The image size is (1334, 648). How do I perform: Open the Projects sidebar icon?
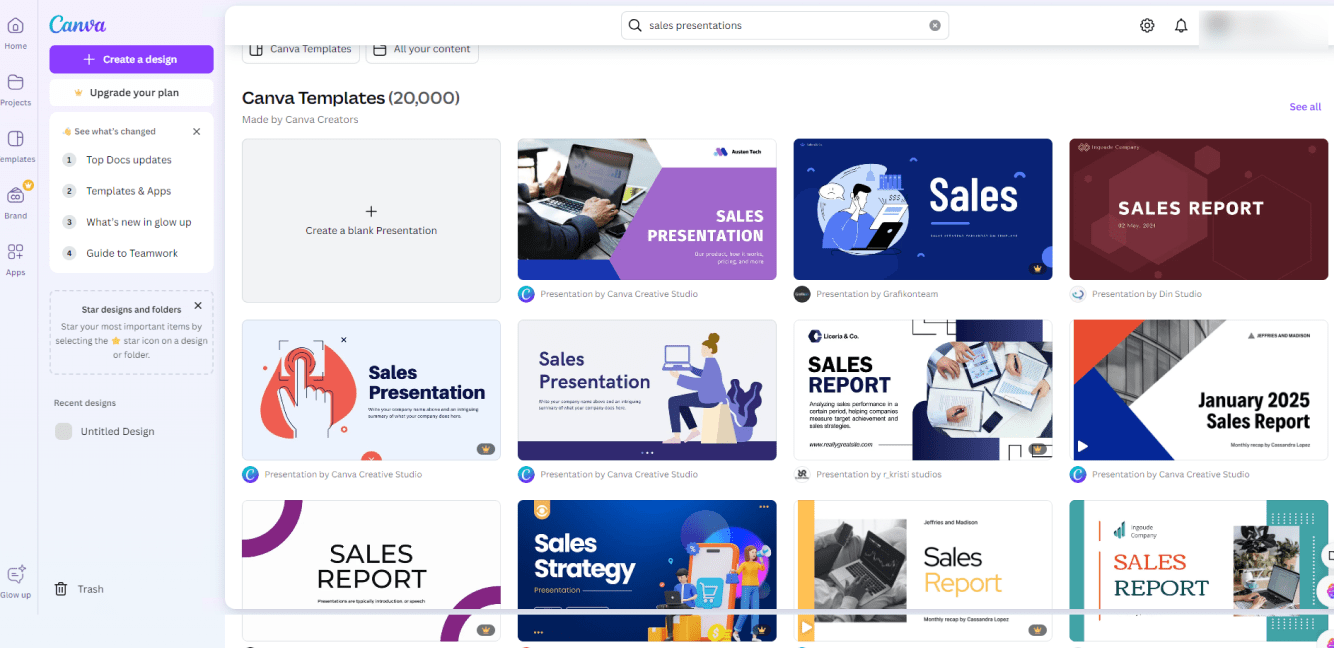click(x=15, y=83)
